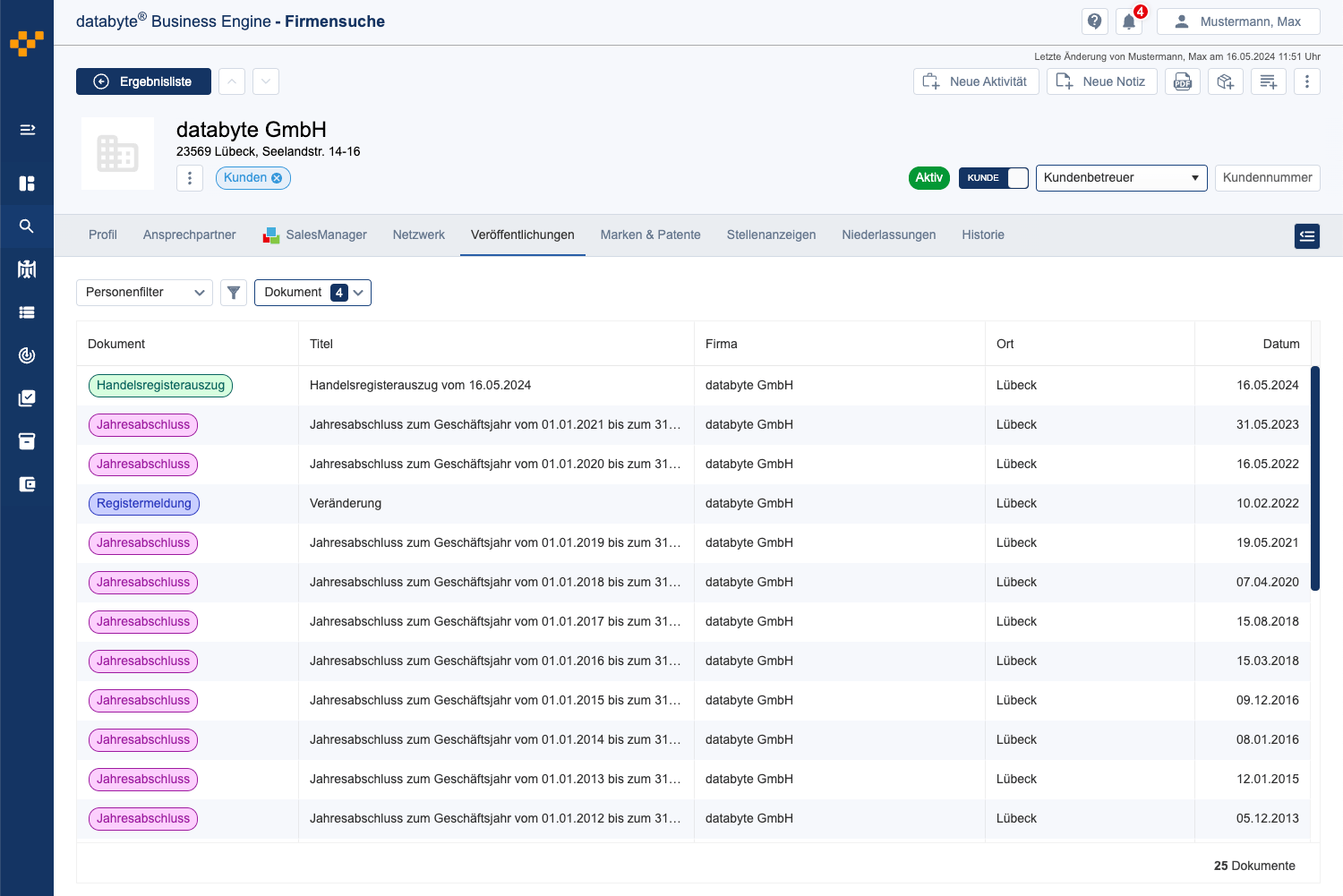Viewport: 1343px width, 896px height.
Task: Open the Kundenbetreuer dropdown
Action: coord(1121,178)
